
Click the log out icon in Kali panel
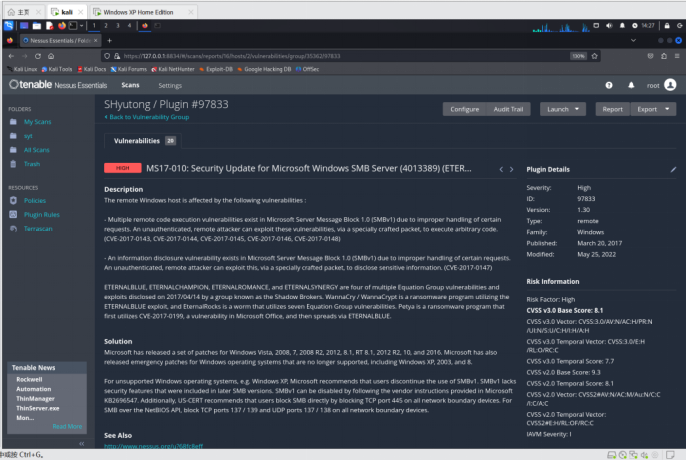coord(679,26)
